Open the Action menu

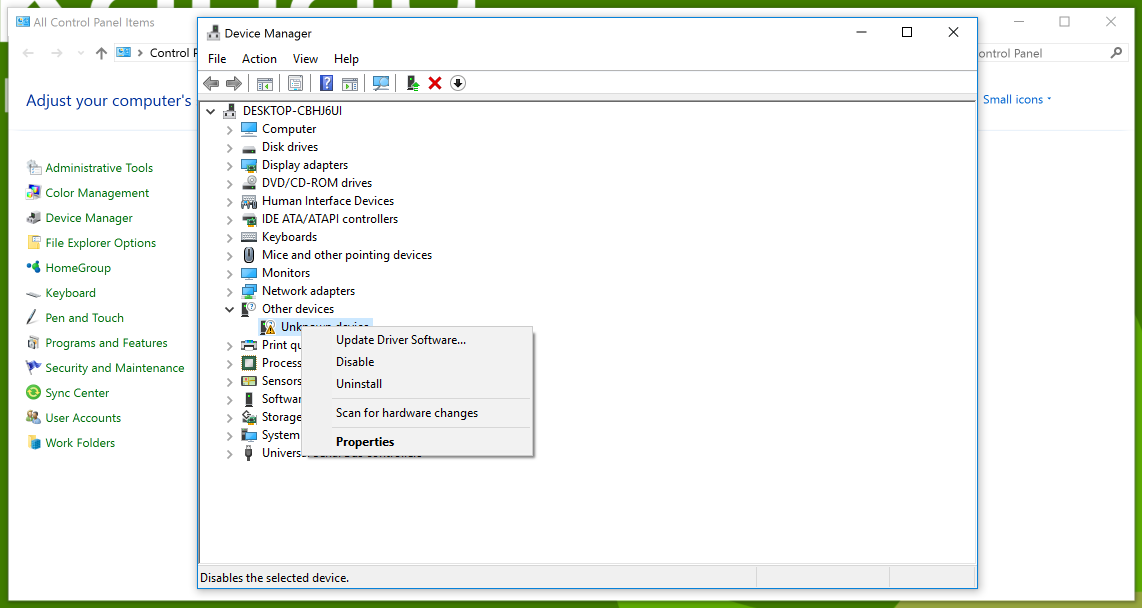point(259,59)
